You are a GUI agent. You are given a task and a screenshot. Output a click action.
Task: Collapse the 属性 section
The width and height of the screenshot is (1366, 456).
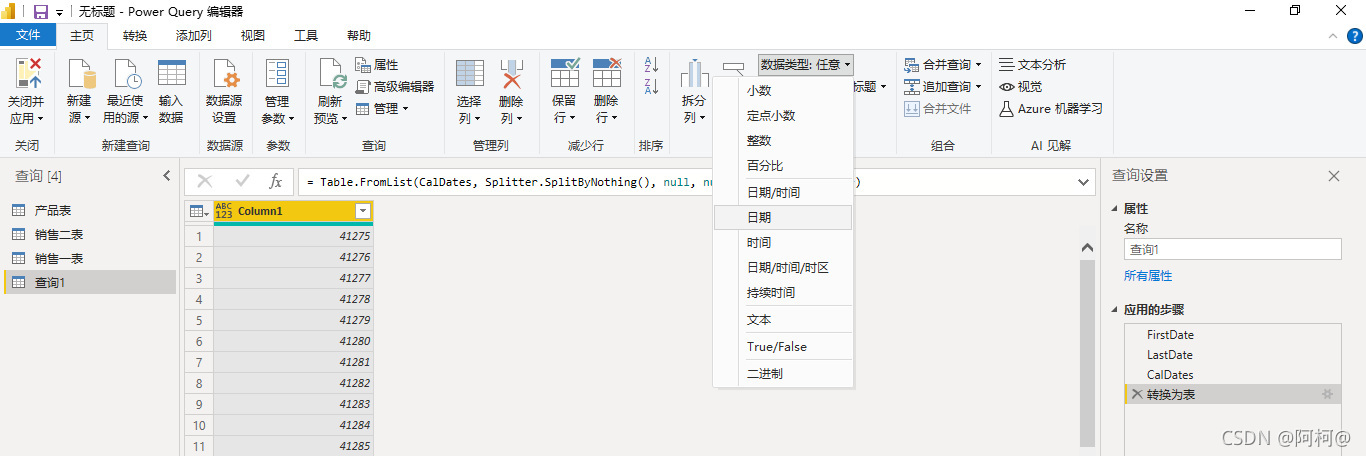(x=1116, y=209)
